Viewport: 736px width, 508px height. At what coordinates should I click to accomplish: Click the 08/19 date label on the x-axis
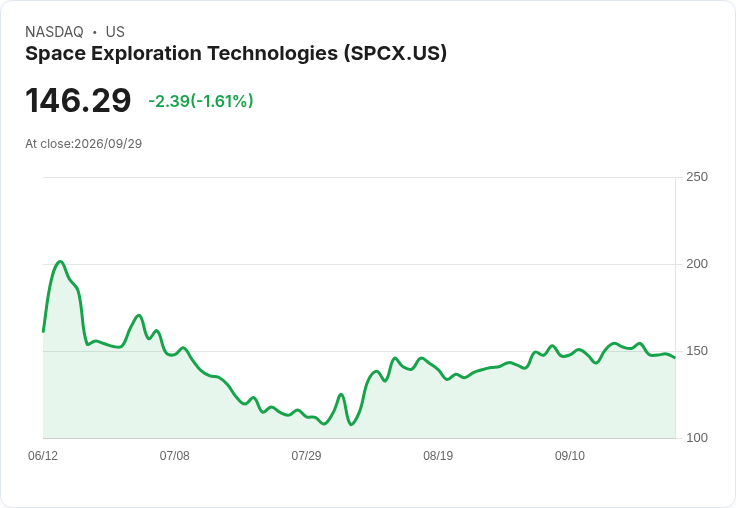click(438, 455)
